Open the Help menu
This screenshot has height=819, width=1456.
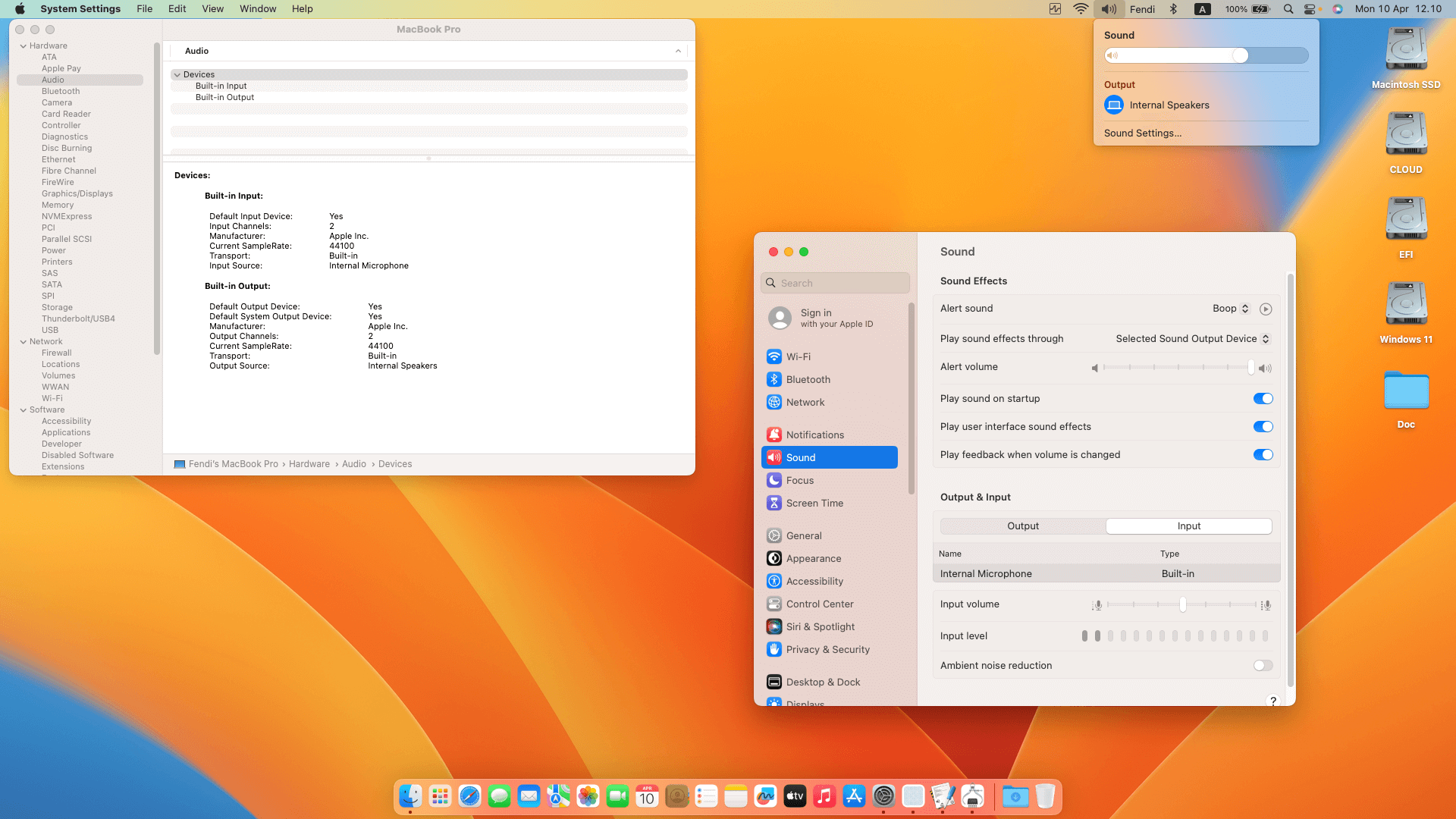pos(303,9)
